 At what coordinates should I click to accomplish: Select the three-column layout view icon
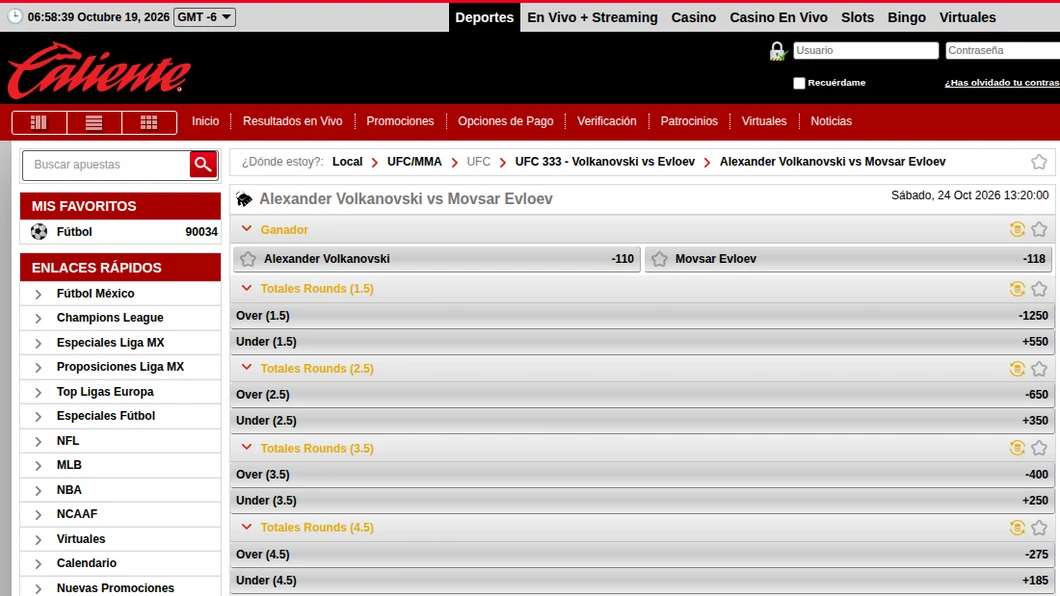[39, 122]
